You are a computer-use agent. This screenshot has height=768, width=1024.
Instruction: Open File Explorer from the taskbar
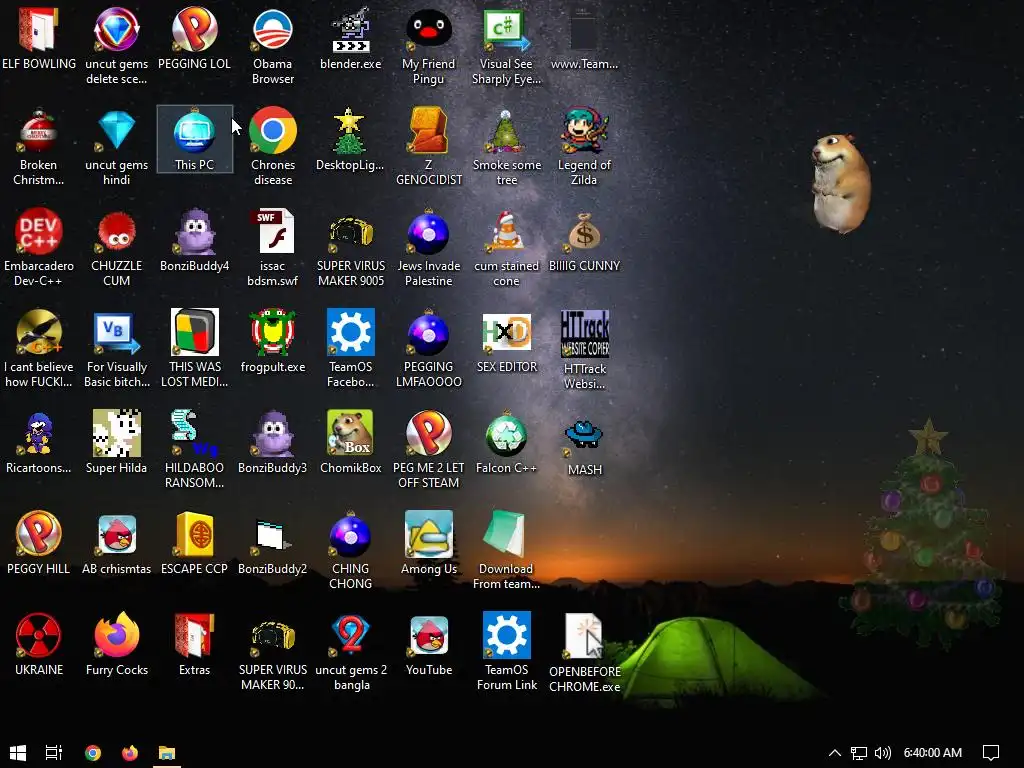tap(167, 752)
